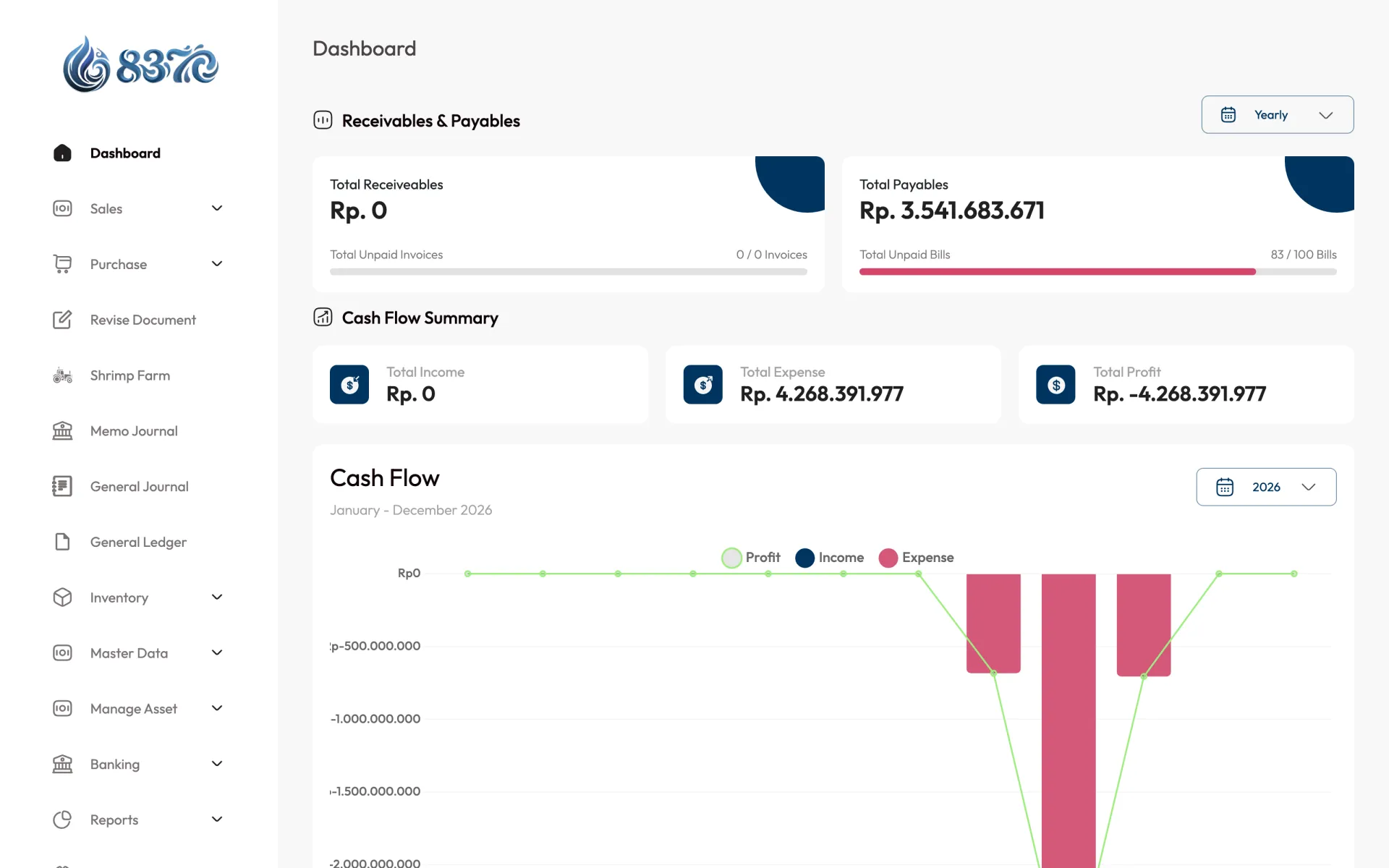
Task: Click the Total Profit dollar icon
Action: [x=1055, y=385]
